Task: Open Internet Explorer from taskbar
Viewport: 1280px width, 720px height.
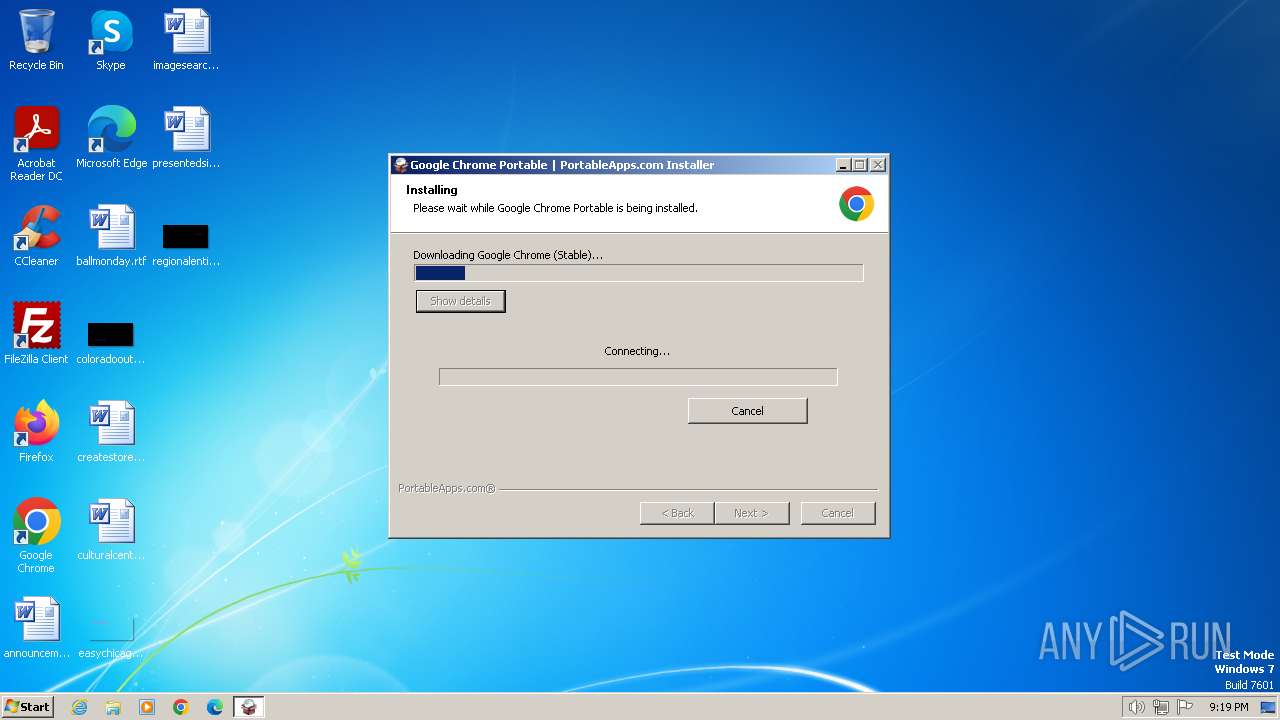Action: point(79,707)
